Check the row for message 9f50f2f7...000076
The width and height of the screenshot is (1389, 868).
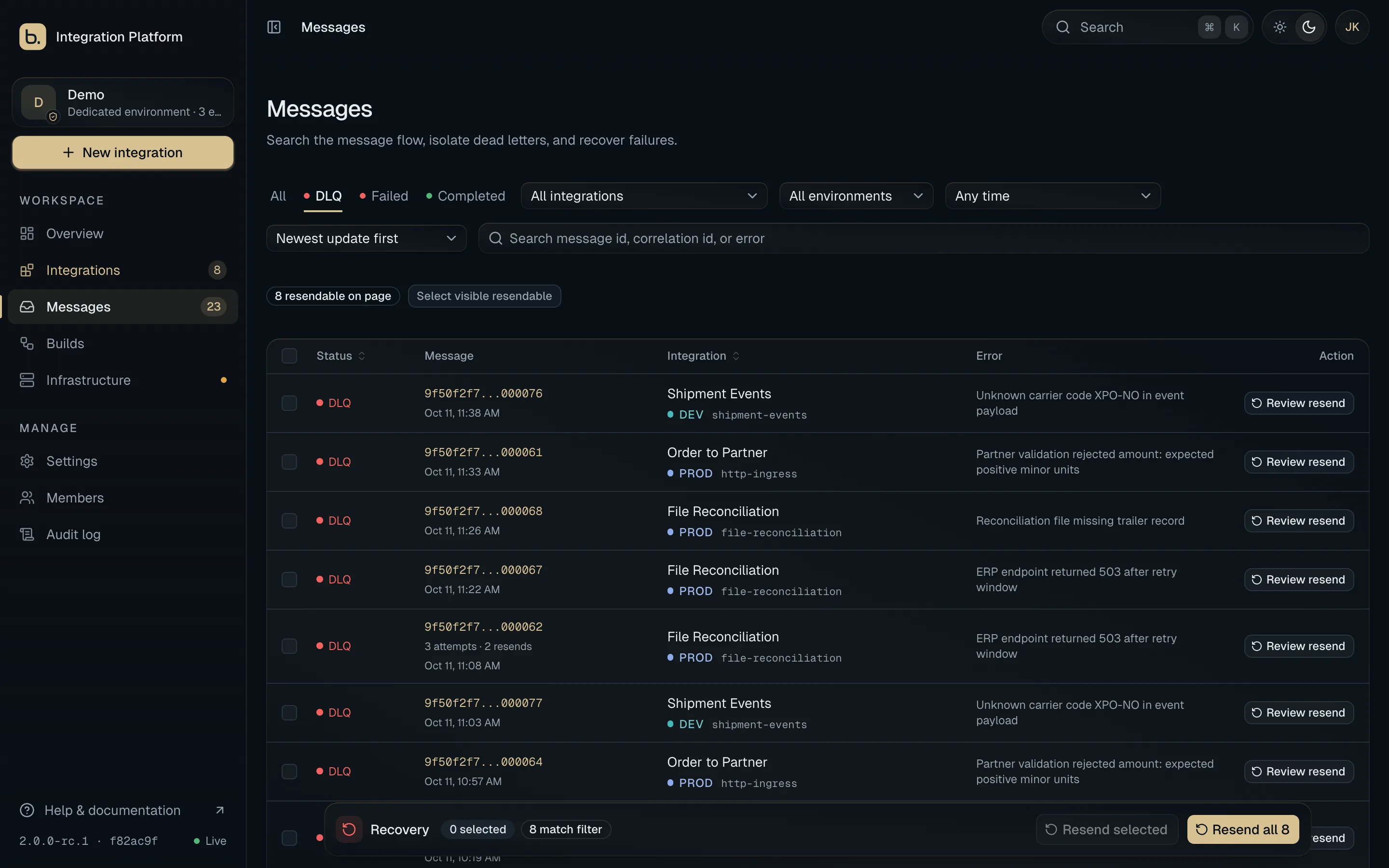[289, 403]
